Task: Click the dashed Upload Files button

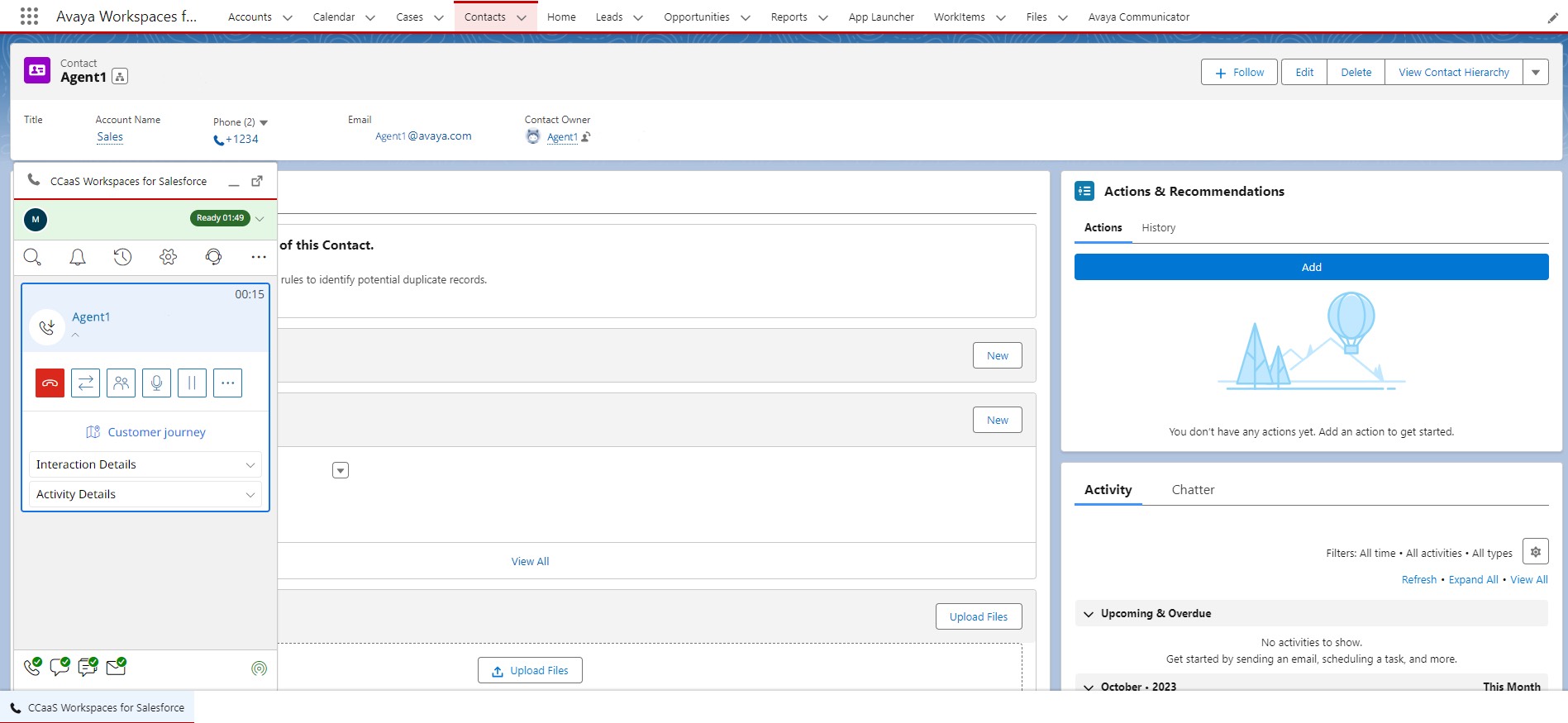Action: (x=530, y=670)
